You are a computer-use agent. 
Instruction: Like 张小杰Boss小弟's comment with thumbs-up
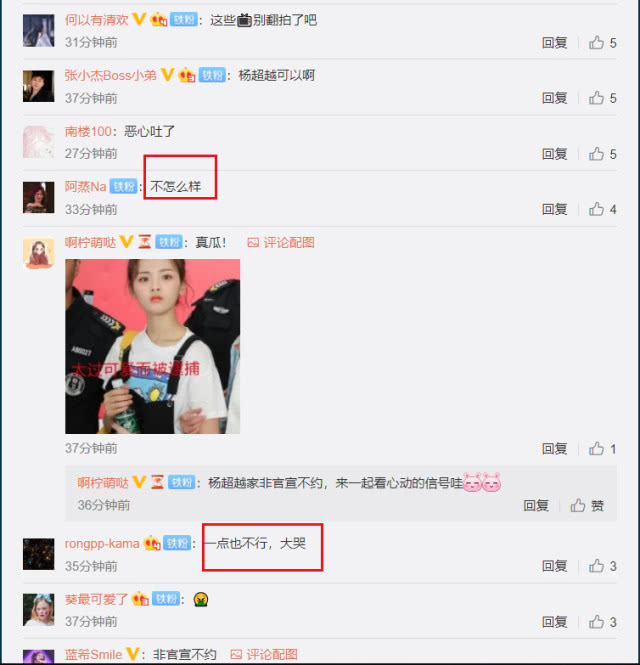(x=602, y=98)
